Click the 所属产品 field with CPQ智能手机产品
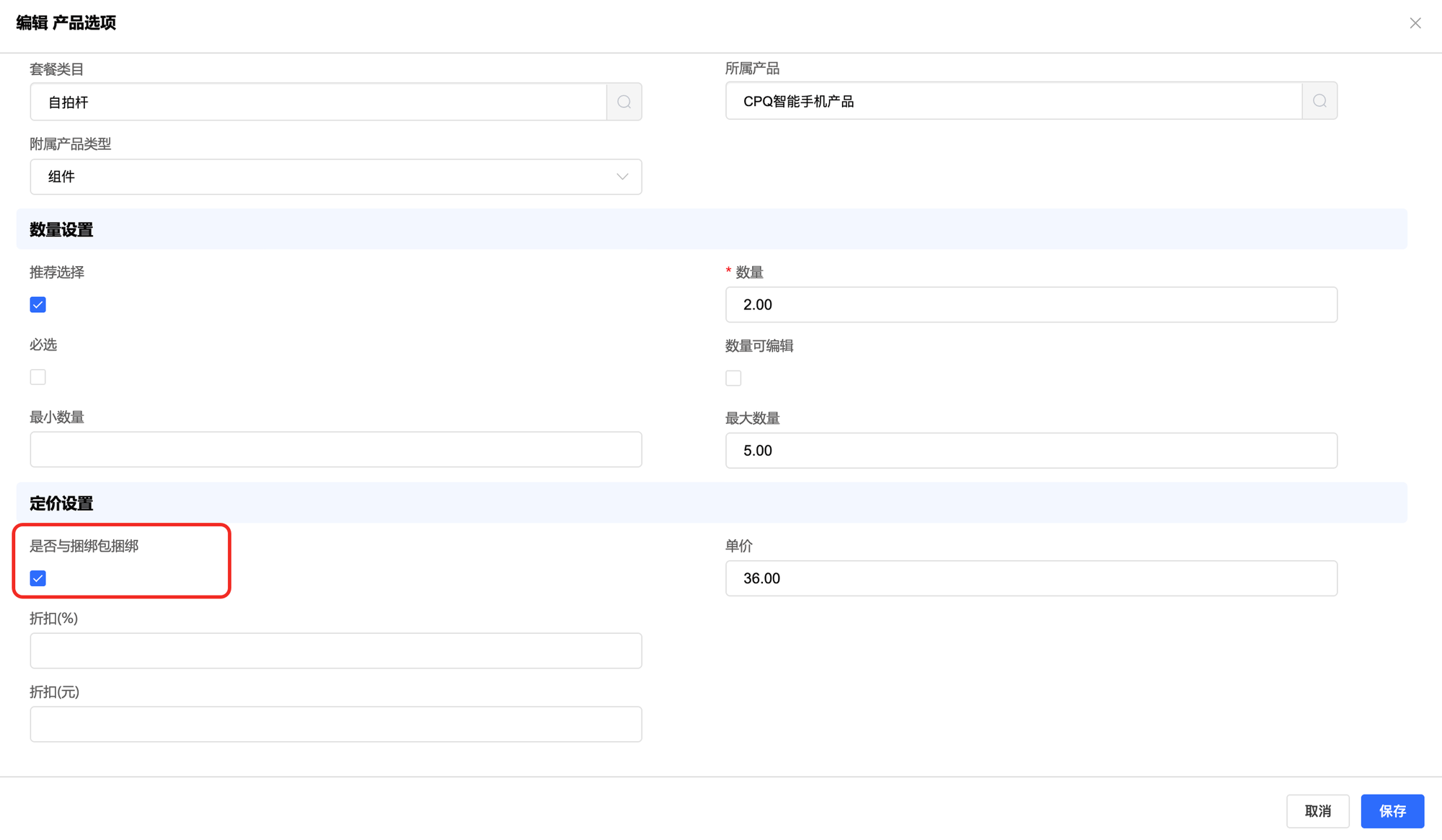 1013,101
